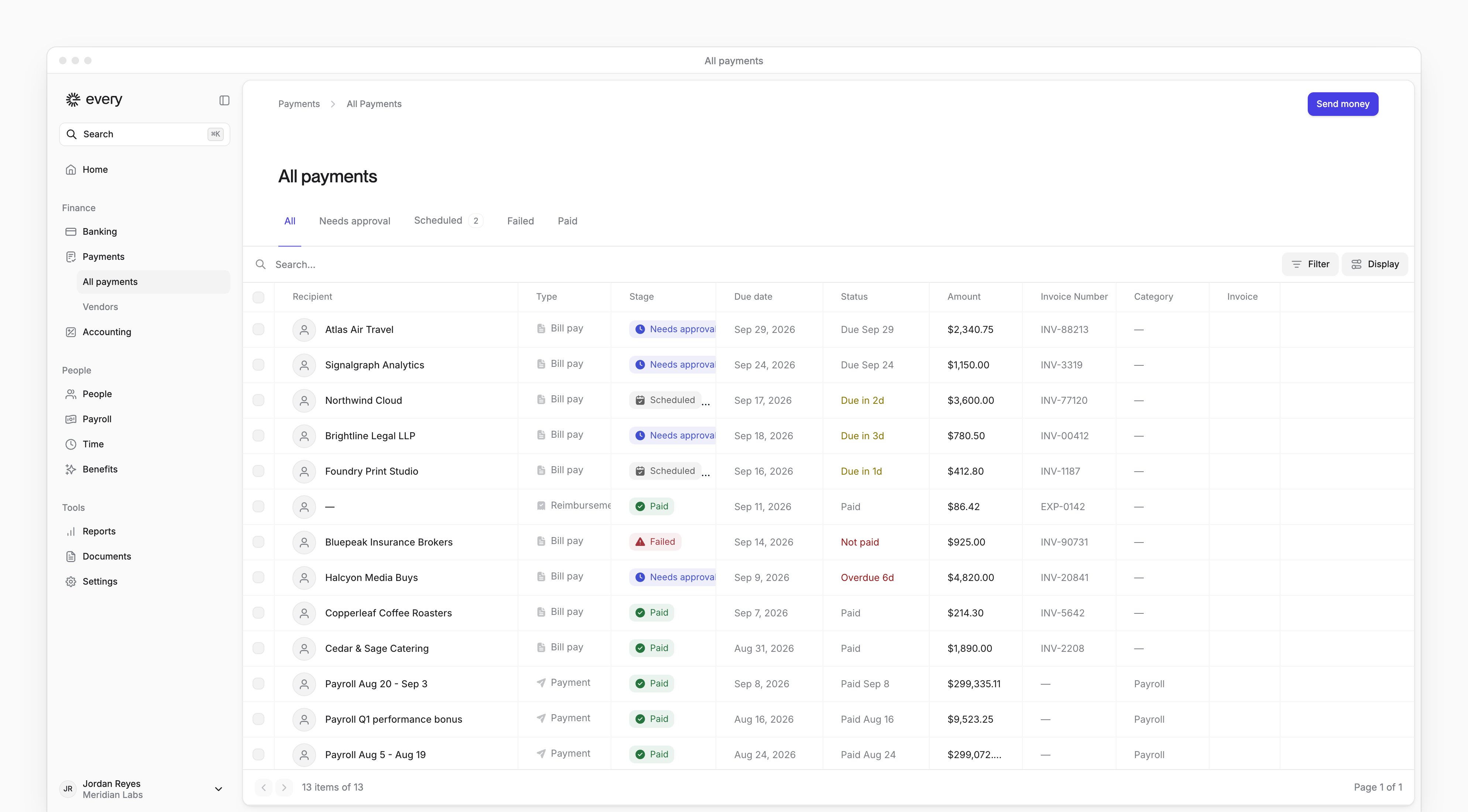1468x812 pixels.
Task: Click the Send money button
Action: coord(1342,104)
